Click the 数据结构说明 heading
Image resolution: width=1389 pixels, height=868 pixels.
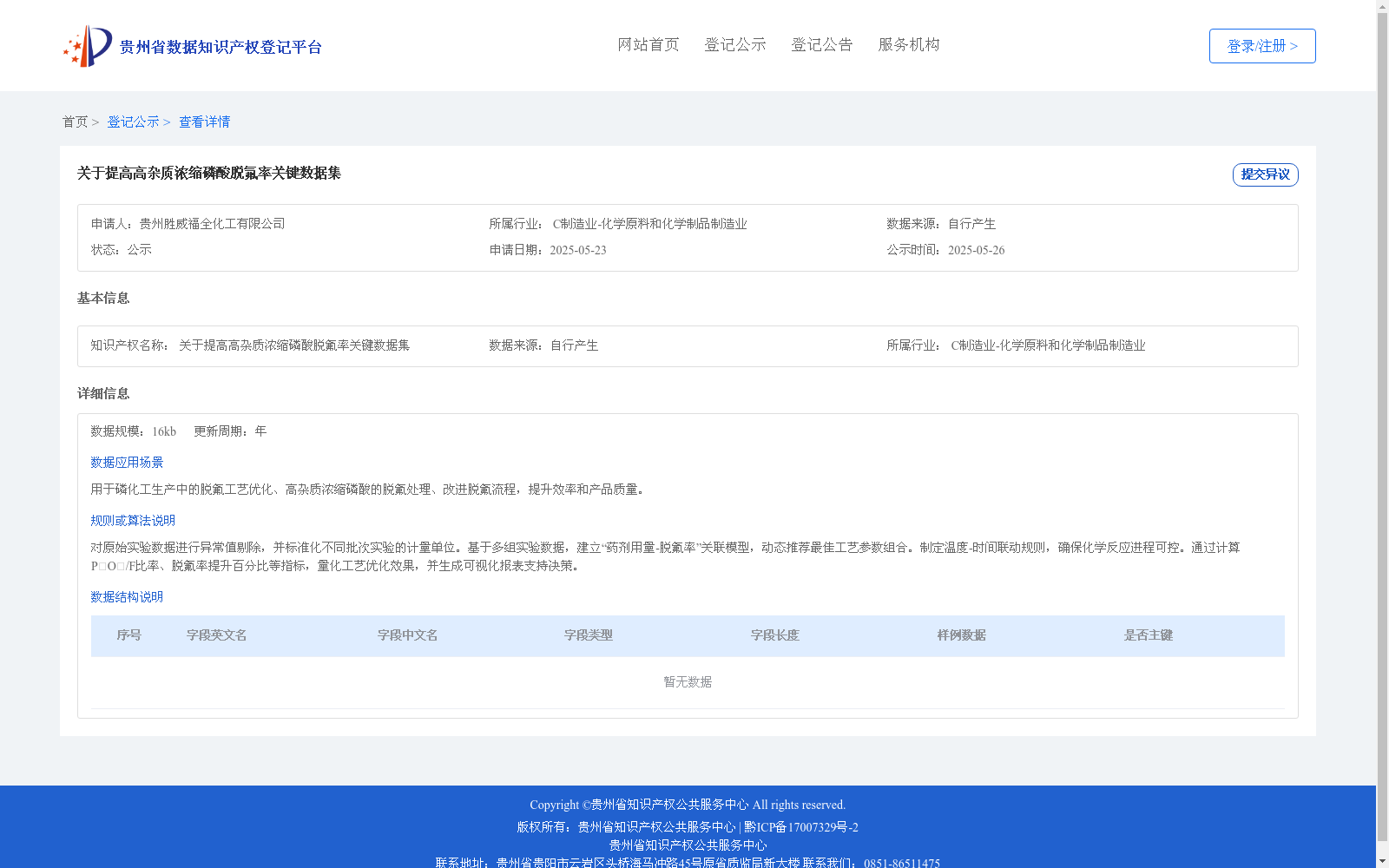127,597
